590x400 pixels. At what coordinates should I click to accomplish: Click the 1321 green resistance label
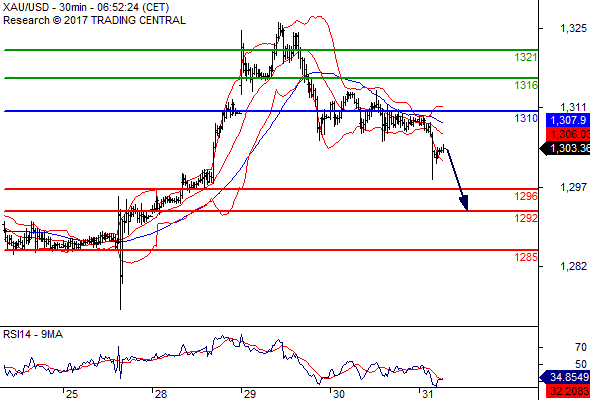coord(526,57)
